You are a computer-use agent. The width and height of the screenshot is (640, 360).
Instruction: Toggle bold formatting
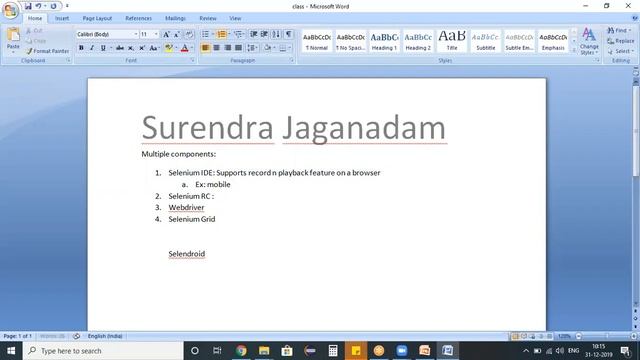(x=81, y=48)
